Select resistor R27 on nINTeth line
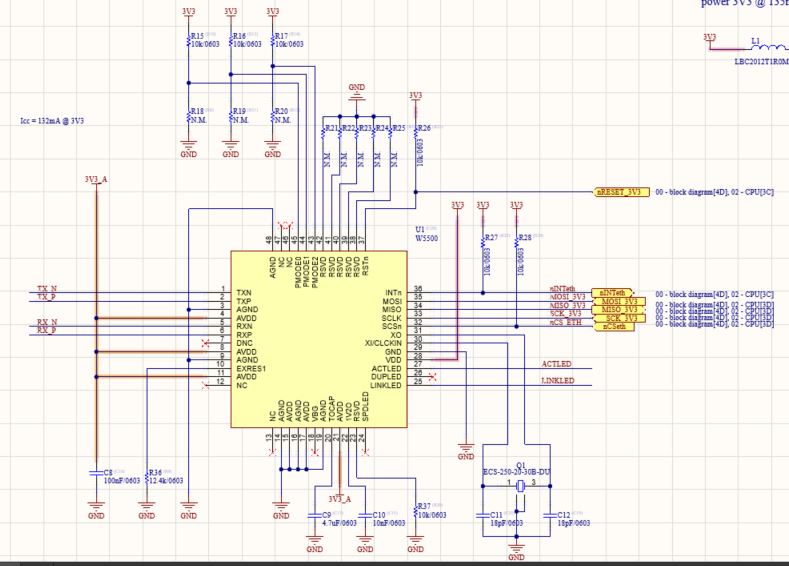Screen dimensions: 789x566 [x=483, y=242]
